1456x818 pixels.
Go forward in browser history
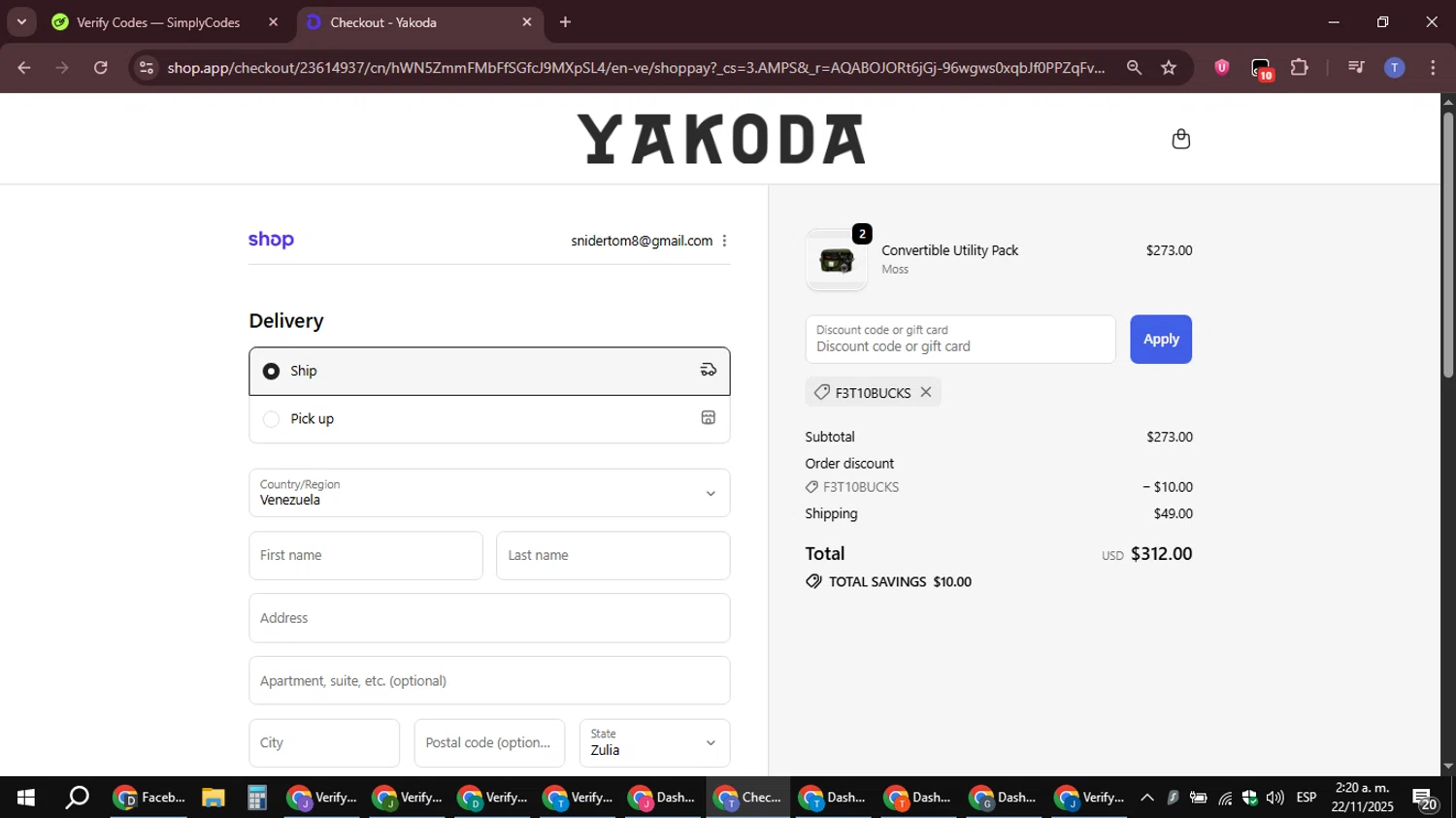coord(62,67)
